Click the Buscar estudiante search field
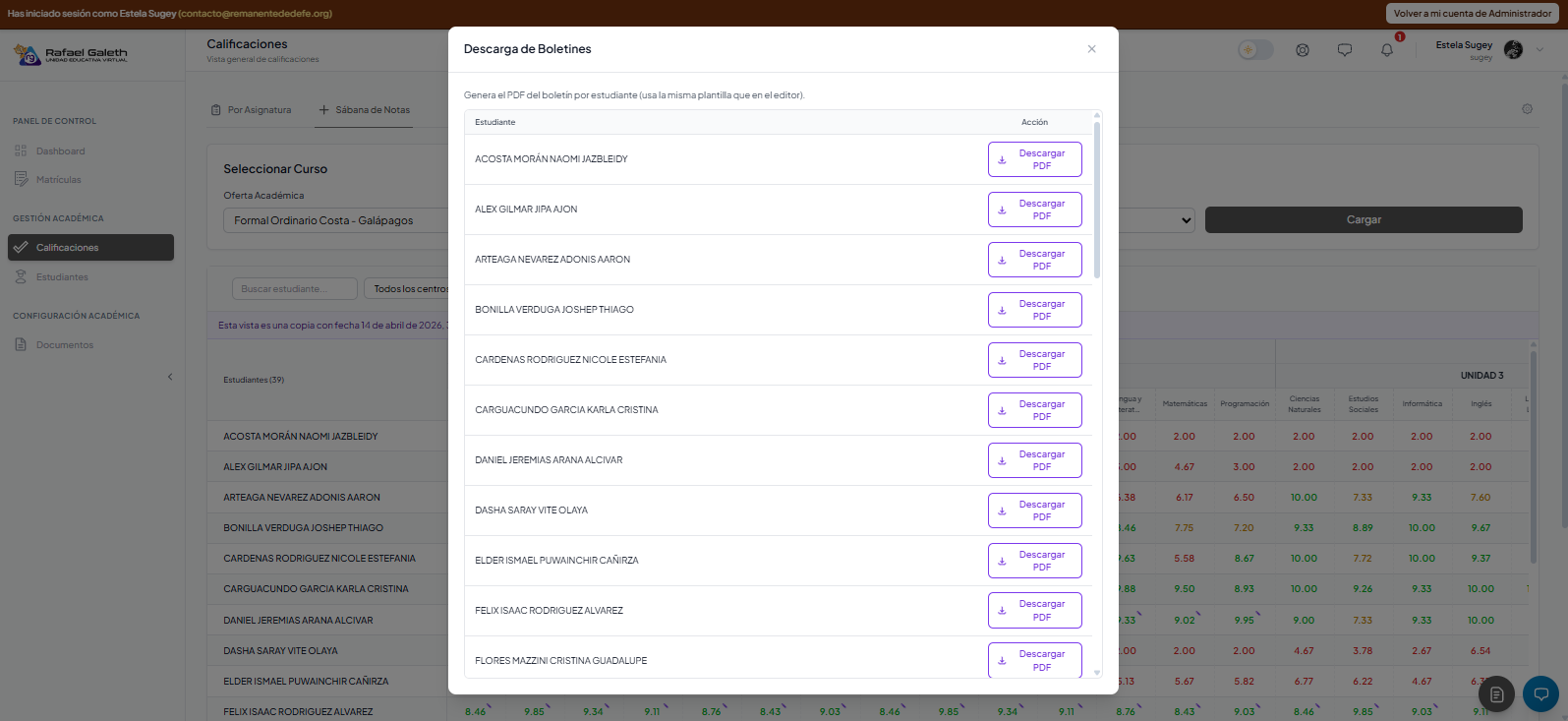Screen dimensions: 1568x721 click(x=295, y=289)
